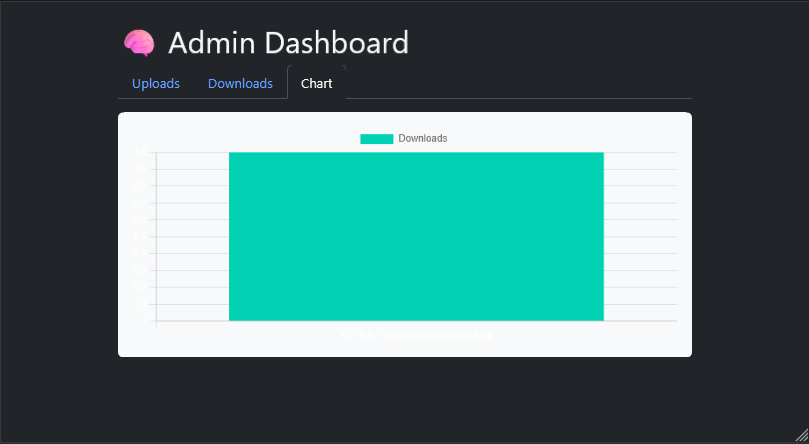Image resolution: width=809 pixels, height=444 pixels.
Task: Click the x-axis label under the bar
Action: click(416, 335)
